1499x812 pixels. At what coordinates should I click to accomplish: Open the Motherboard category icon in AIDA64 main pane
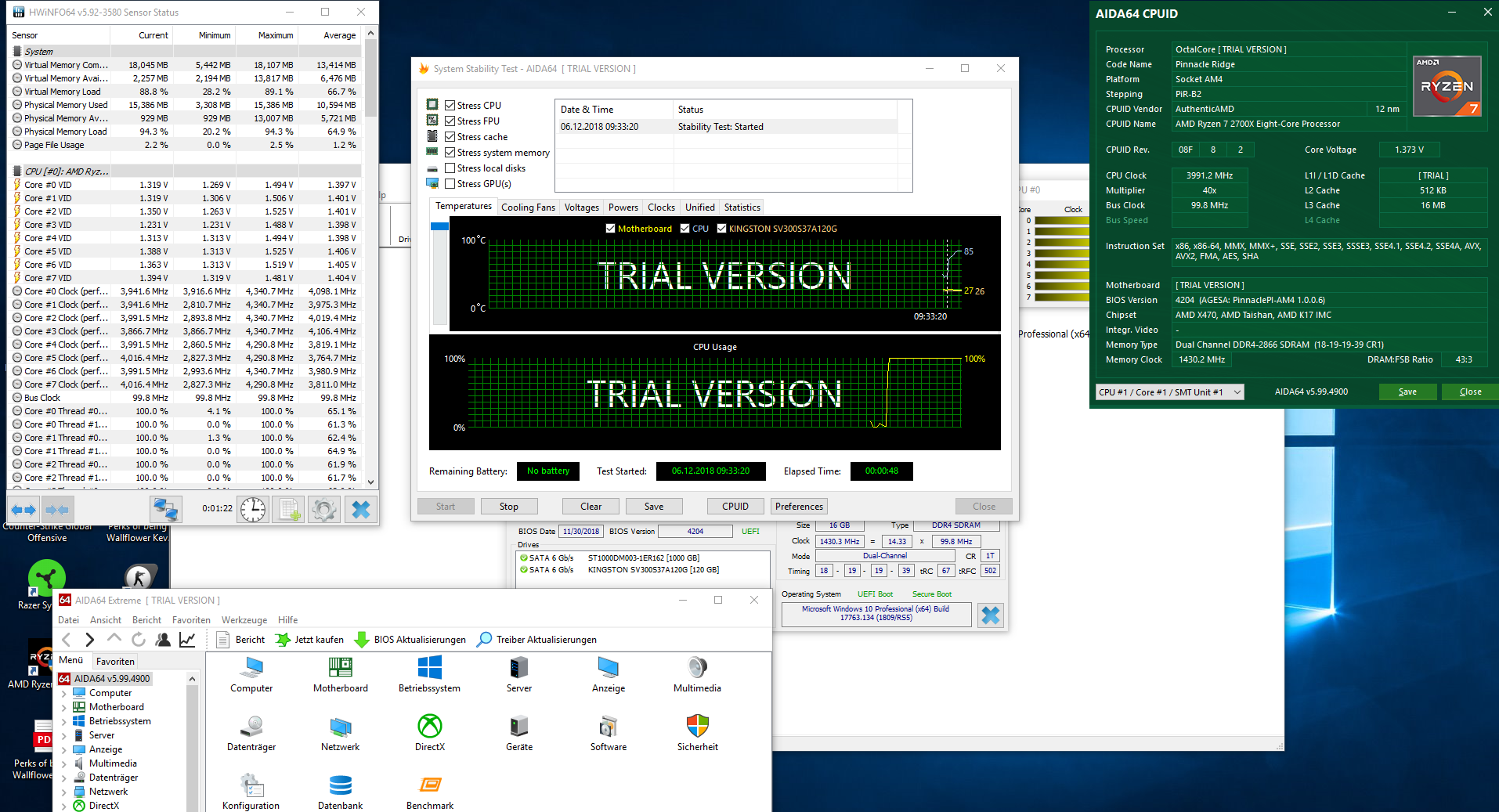point(341,675)
